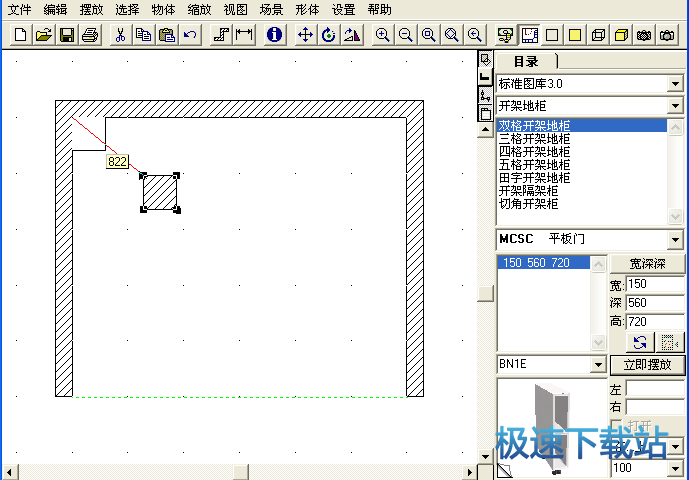Image resolution: width=689 pixels, height=480 pixels.
Task: Select the Move cross-arrows tool
Action: click(307, 35)
